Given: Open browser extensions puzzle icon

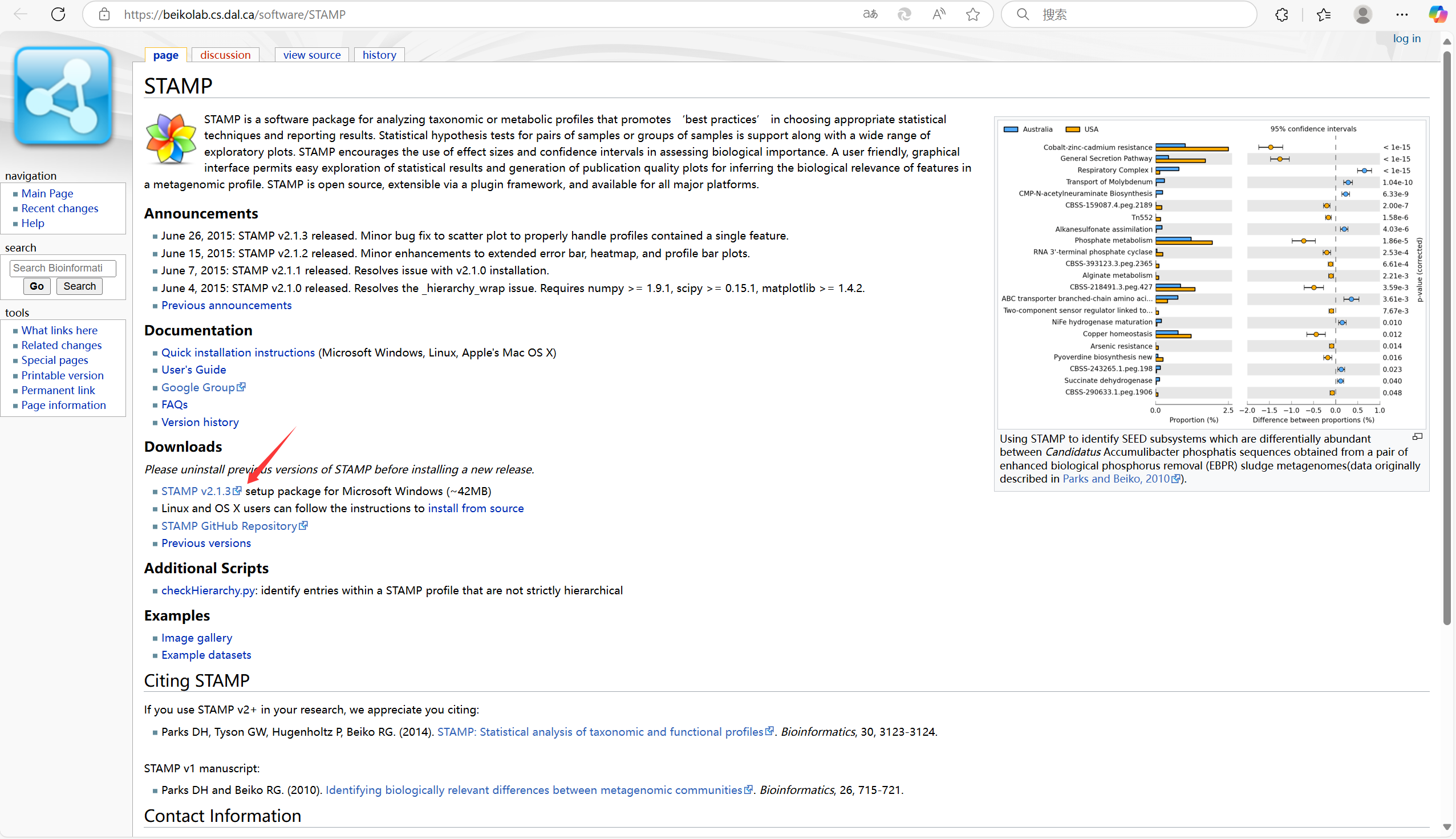Looking at the screenshot, I should pos(1281,14).
